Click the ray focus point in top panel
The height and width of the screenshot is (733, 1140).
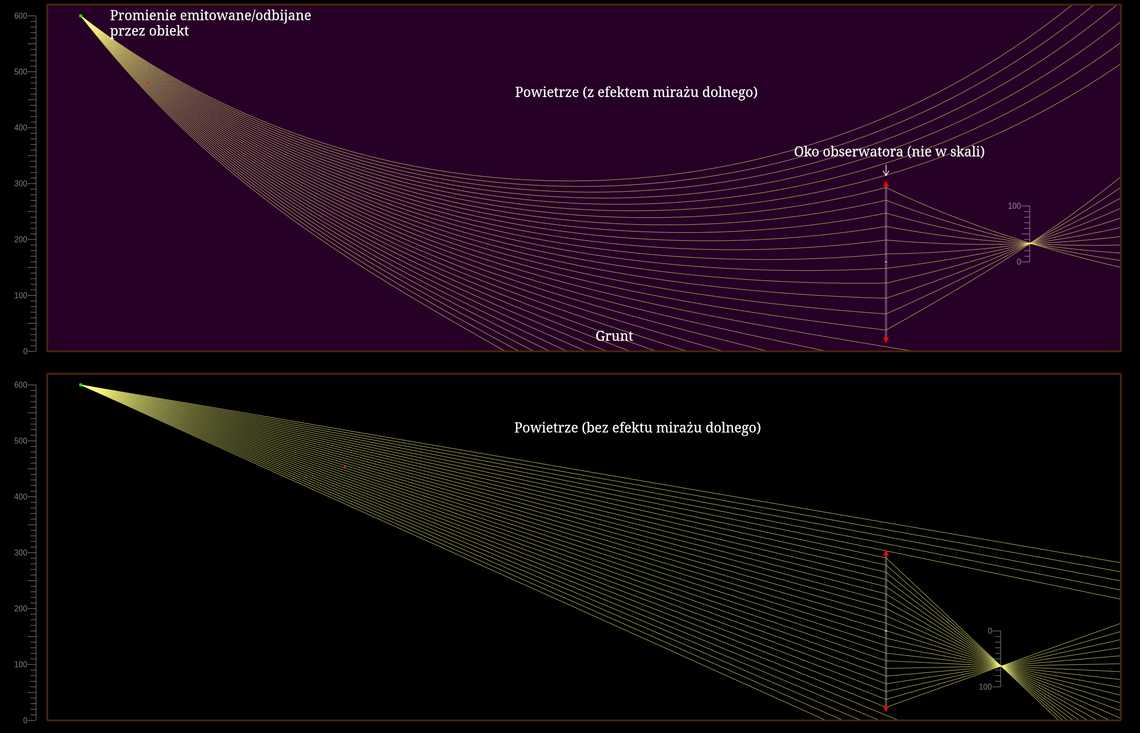point(1029,243)
